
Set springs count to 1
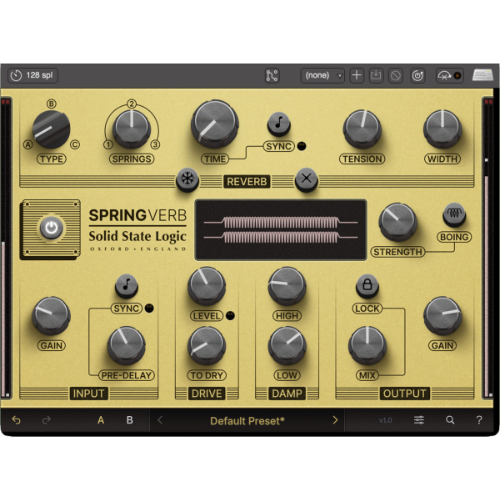coord(108,144)
